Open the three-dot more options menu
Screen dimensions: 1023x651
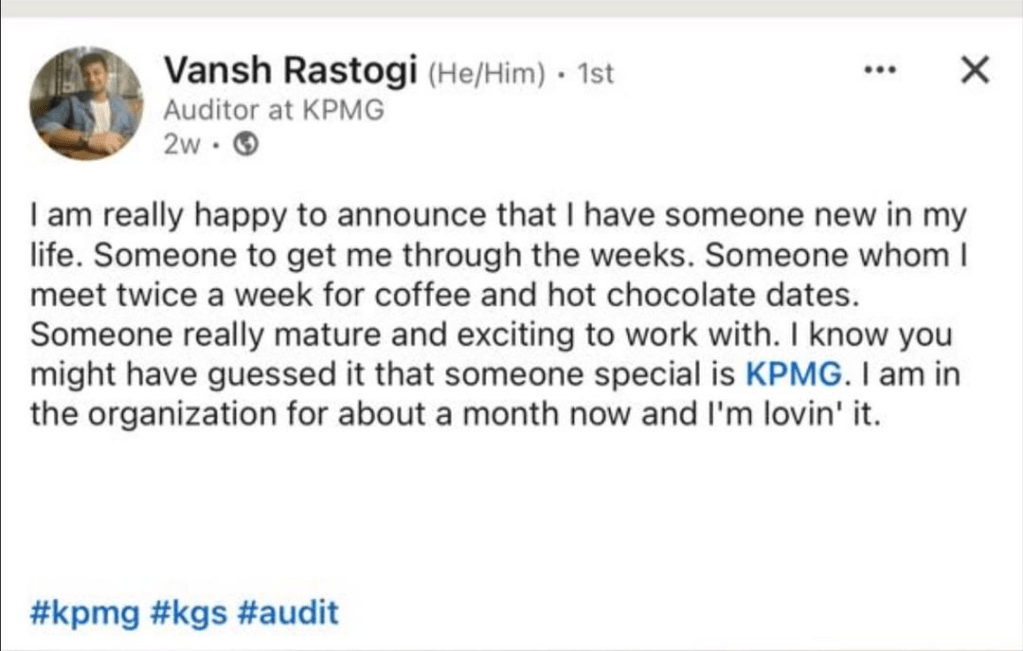pos(881,72)
